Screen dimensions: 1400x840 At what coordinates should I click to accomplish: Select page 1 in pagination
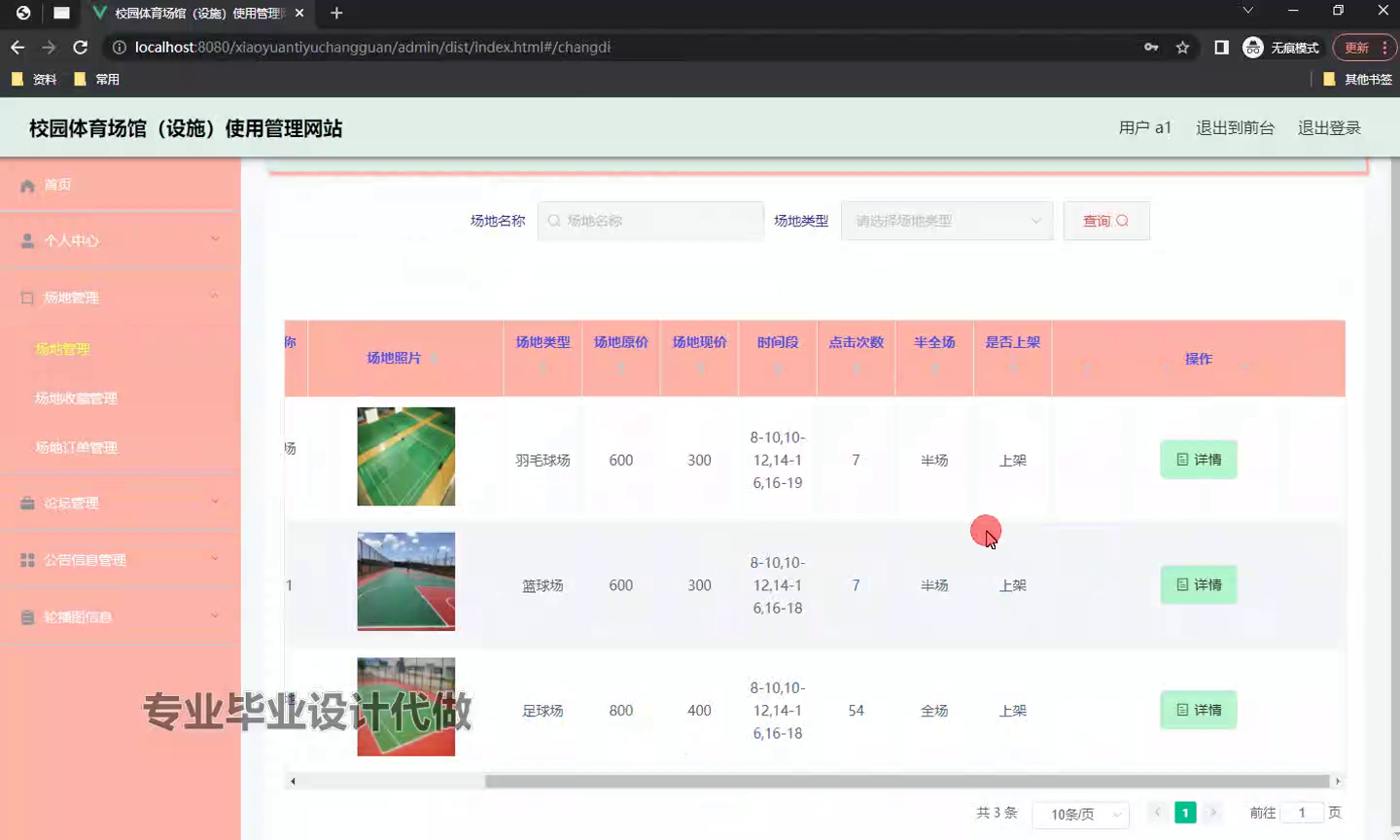(1185, 813)
